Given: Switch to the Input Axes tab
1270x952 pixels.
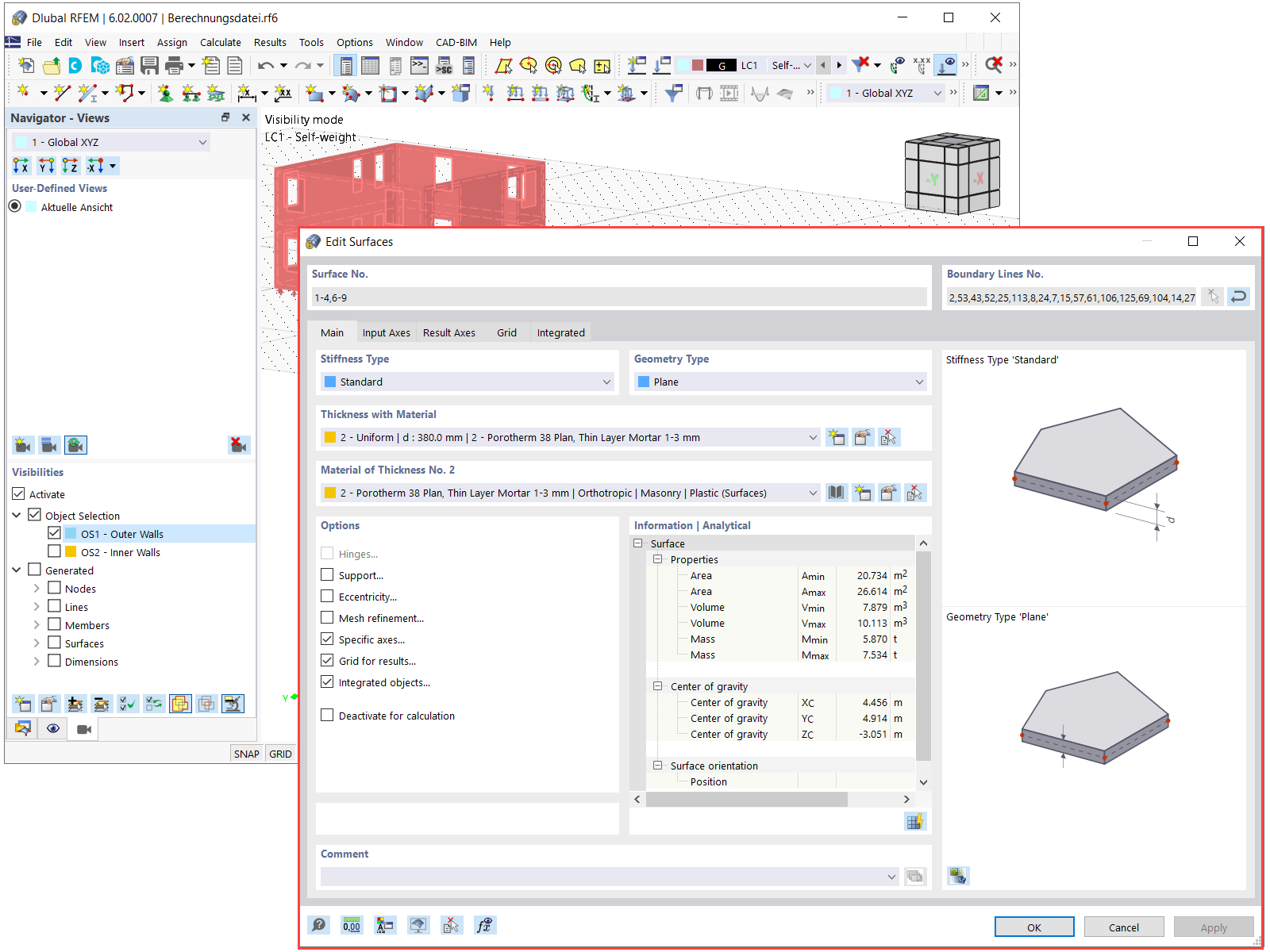Looking at the screenshot, I should point(386,332).
